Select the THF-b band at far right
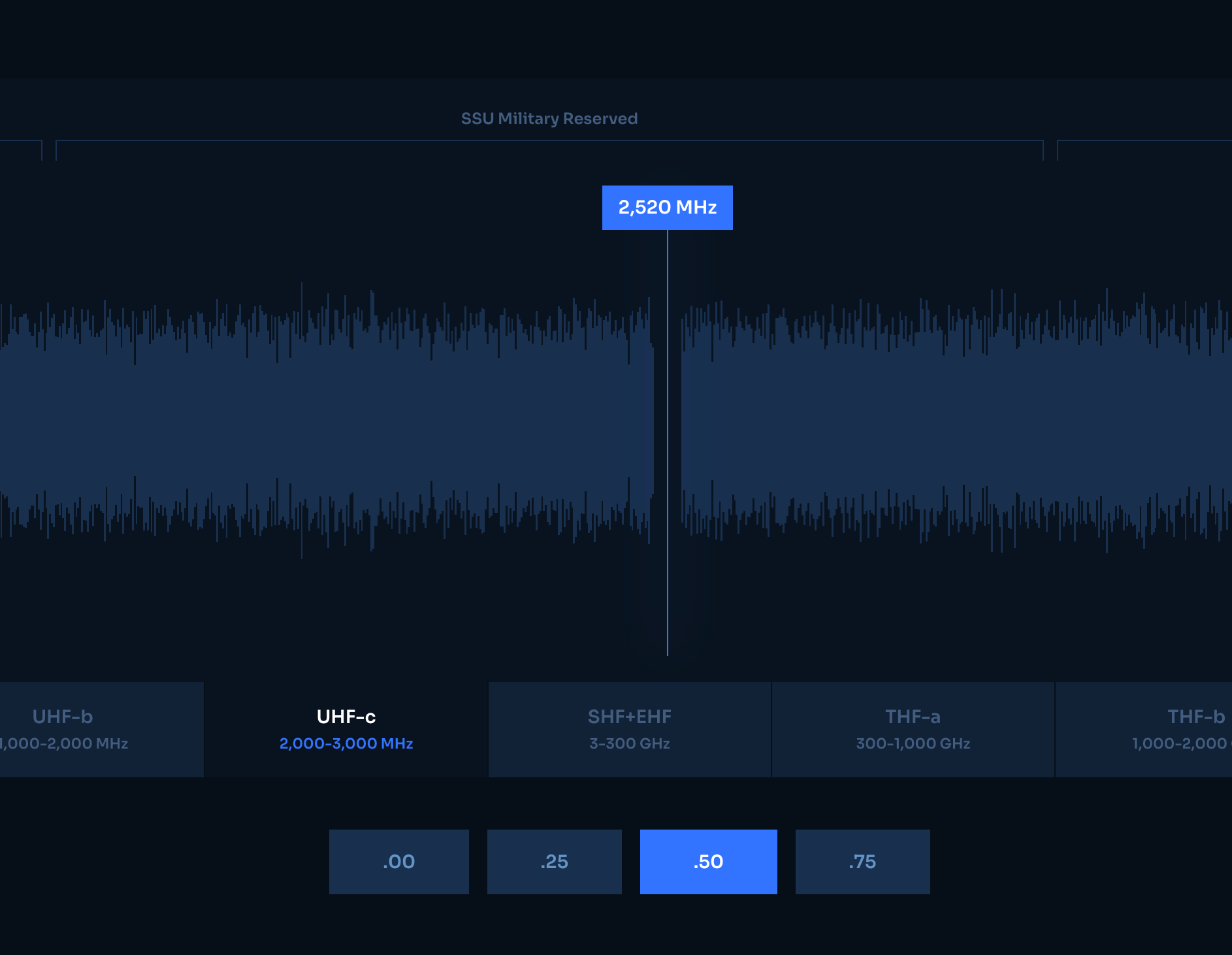1232x955 pixels. point(1195,728)
